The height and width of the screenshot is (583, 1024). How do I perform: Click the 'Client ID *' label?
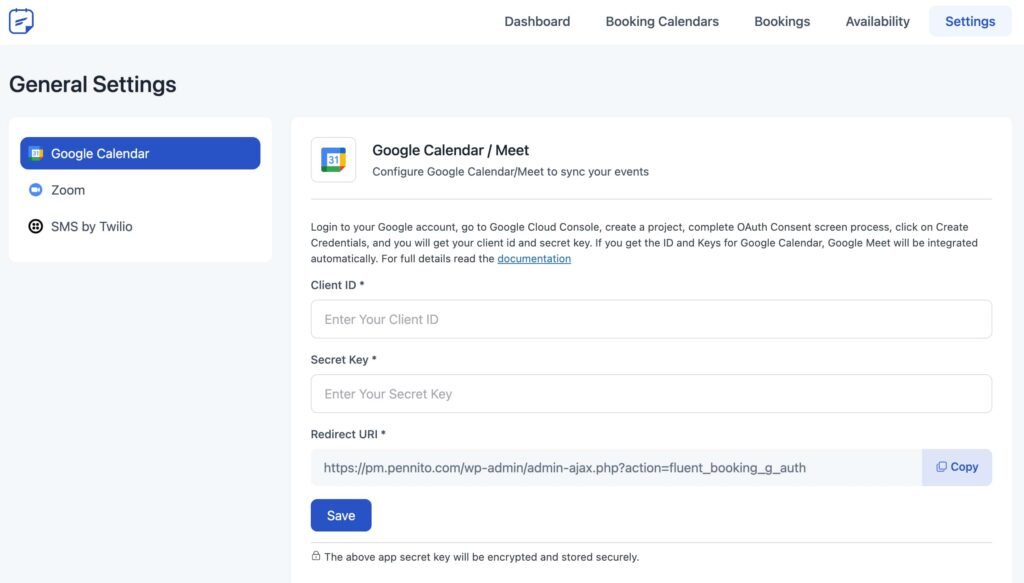tap(338, 285)
